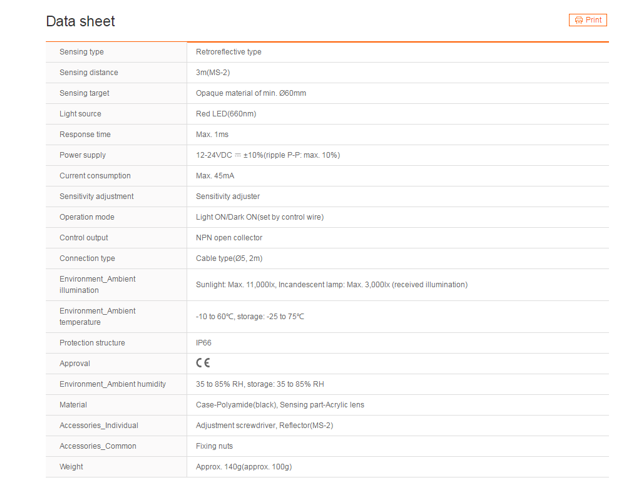Click the printer icon in the Print button
The height and width of the screenshot is (480, 640).
(579, 20)
